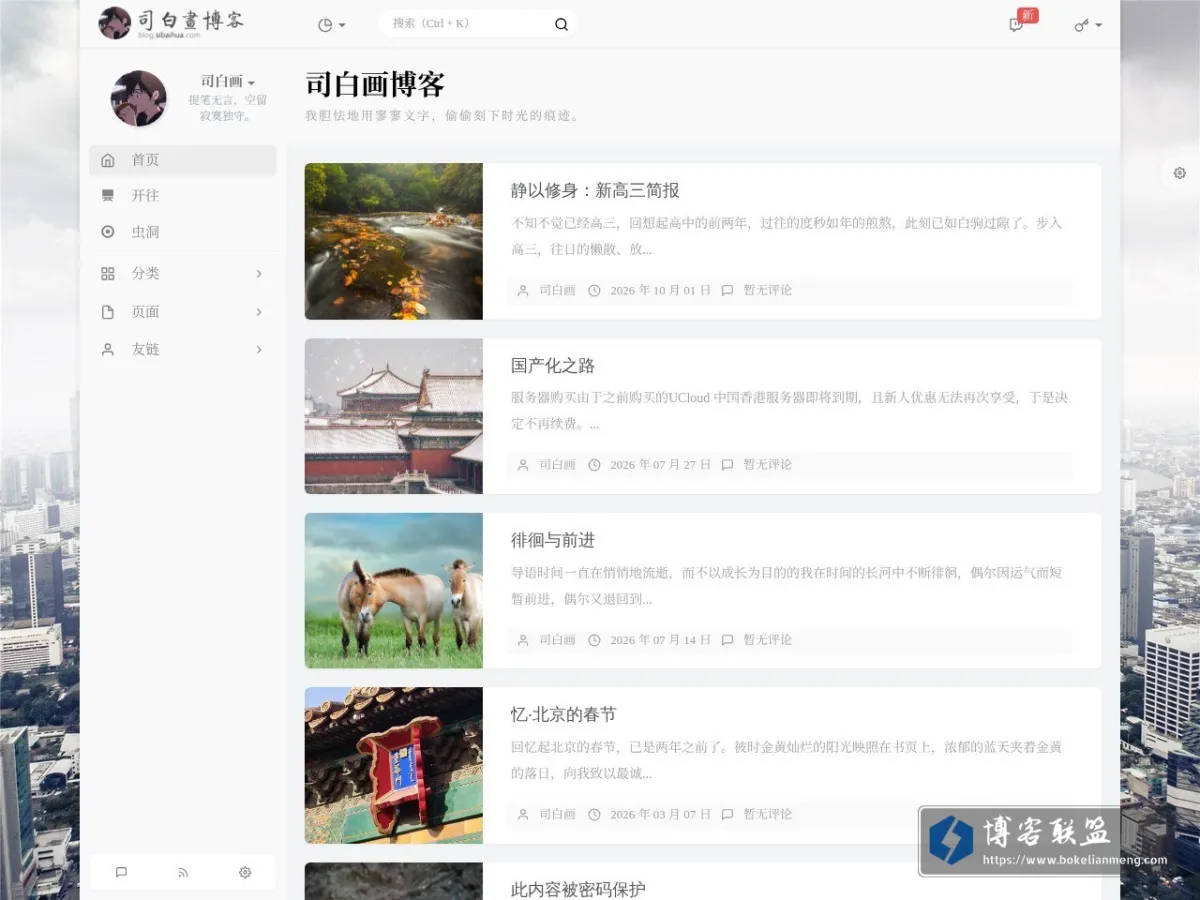Image resolution: width=1200 pixels, height=900 pixels.
Task: Click the plaque thumbnail of 忆·北京的春节 post
Action: coord(394,765)
